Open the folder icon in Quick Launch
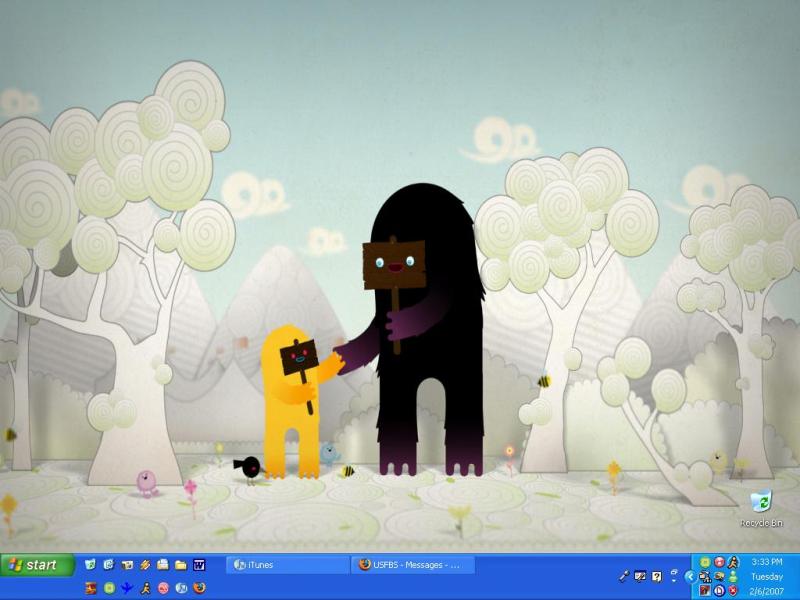800x600 pixels. click(x=181, y=565)
